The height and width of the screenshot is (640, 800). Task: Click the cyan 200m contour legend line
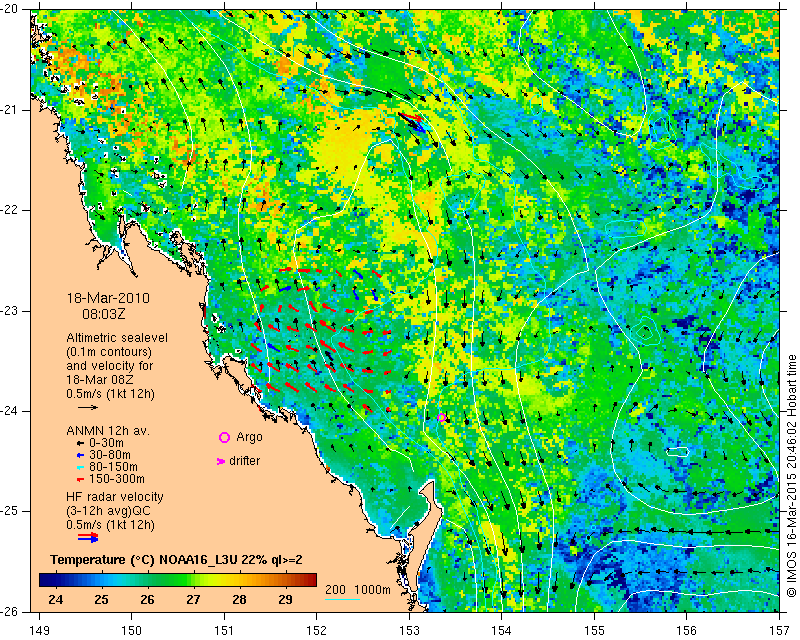pyautogui.click(x=342, y=599)
